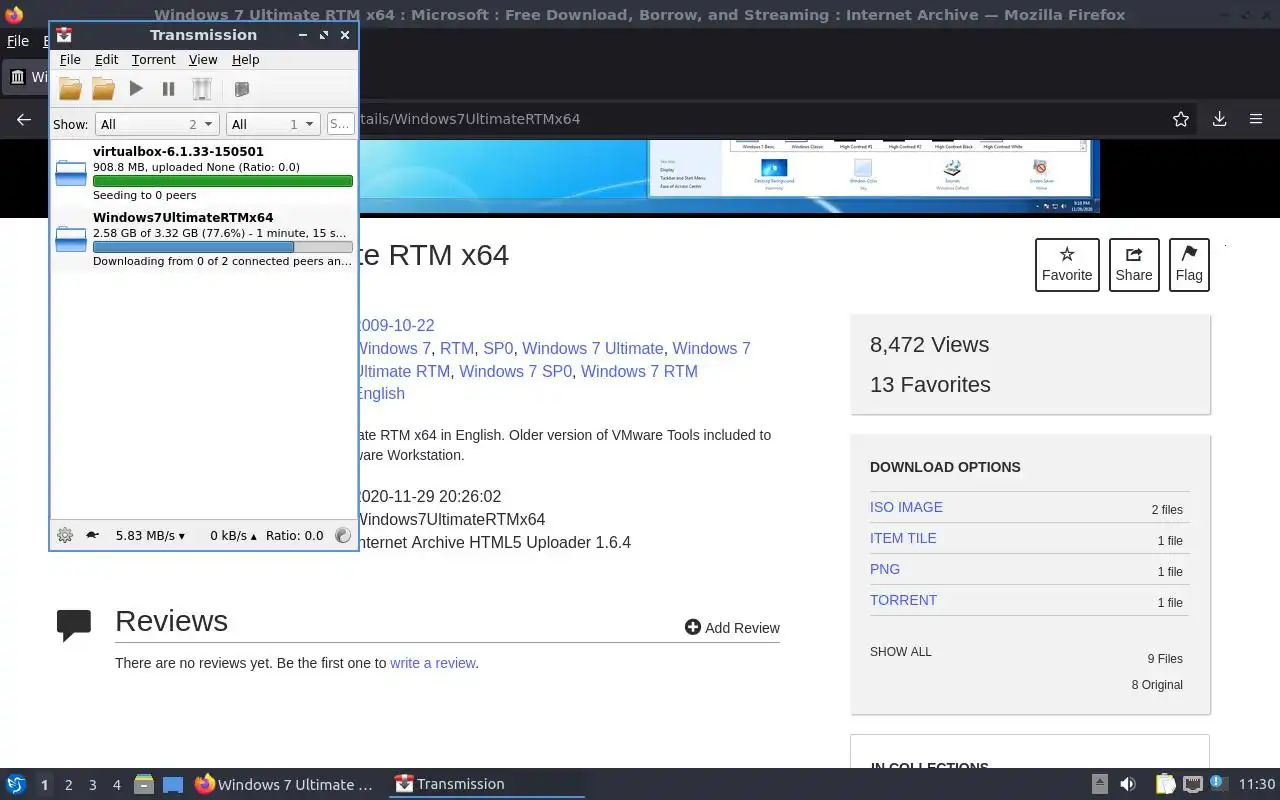Select the virtualbox-6.1.33-150501 torrent title

[x=178, y=152]
